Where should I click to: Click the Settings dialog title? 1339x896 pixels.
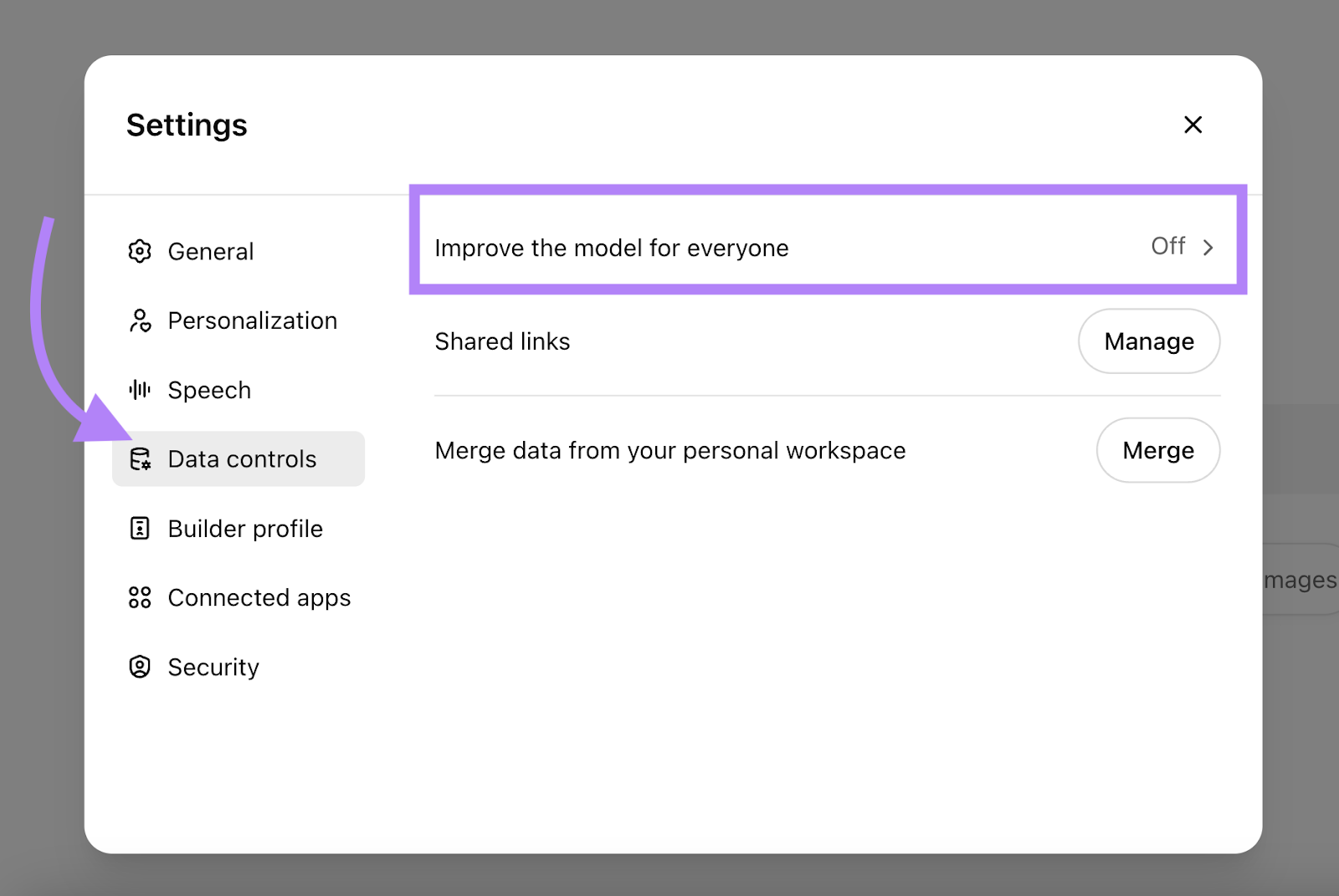click(x=186, y=124)
